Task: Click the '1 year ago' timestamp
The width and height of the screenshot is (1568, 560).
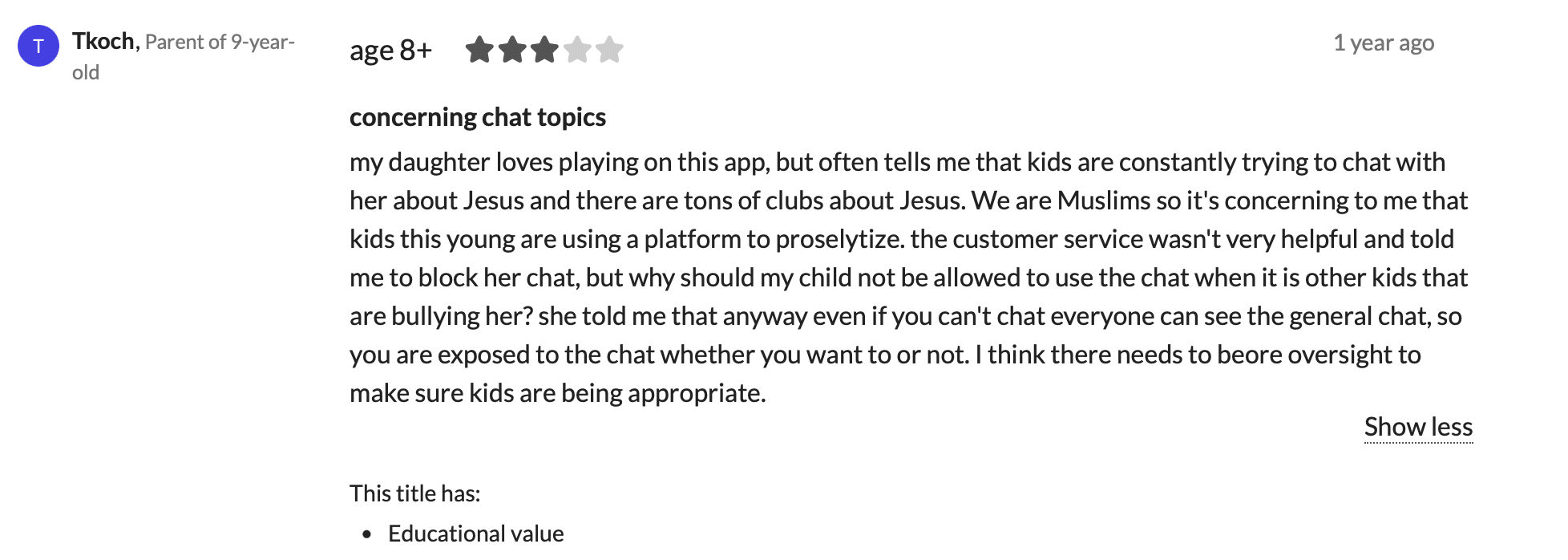Action: click(x=1384, y=43)
